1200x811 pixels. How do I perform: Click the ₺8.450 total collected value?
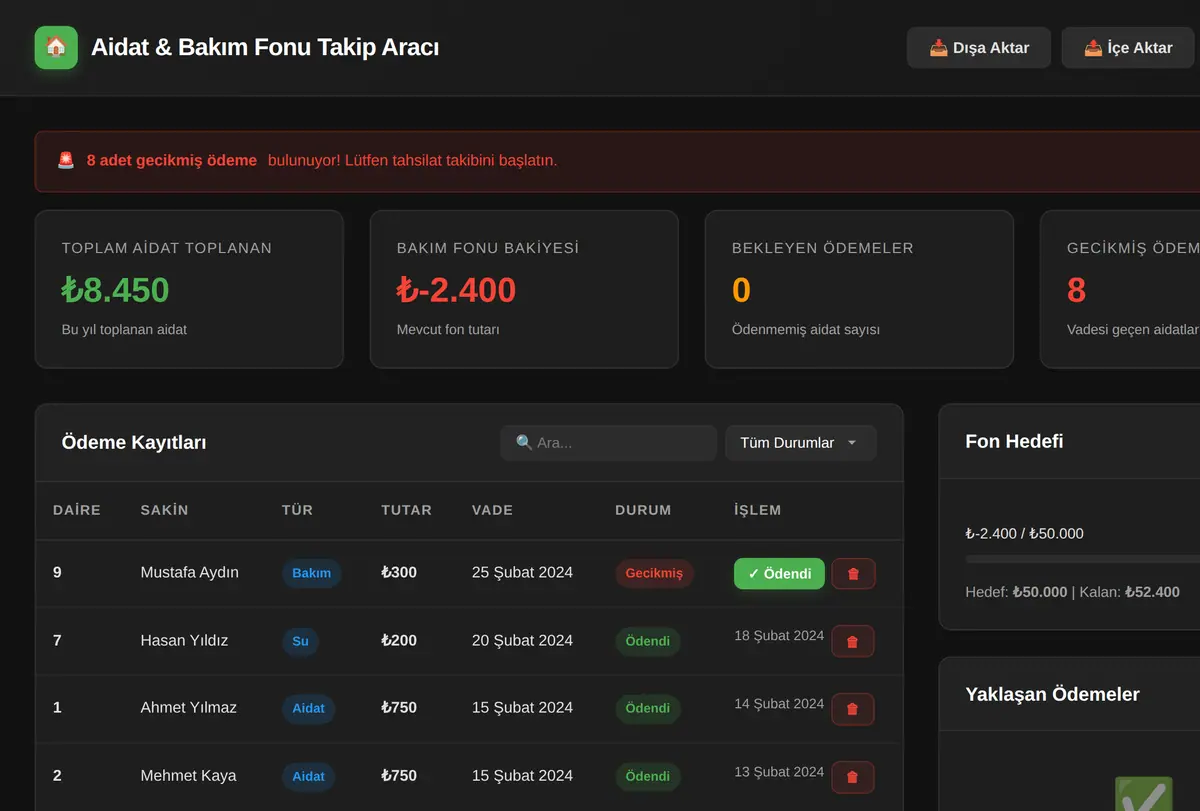(x=115, y=290)
